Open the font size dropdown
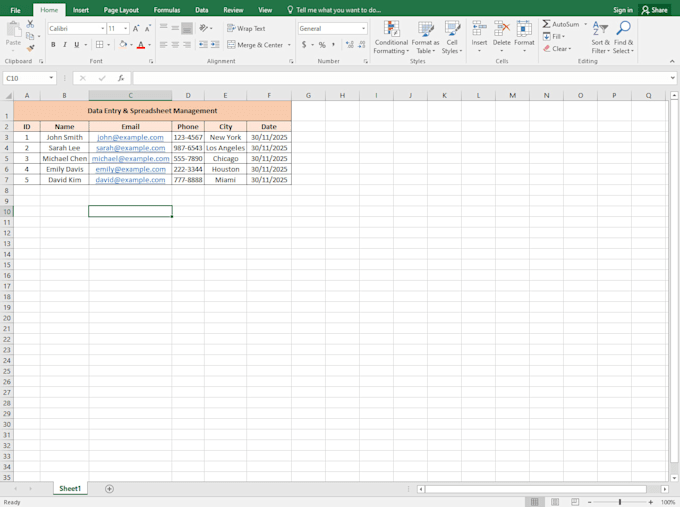The height and width of the screenshot is (507, 680). [x=126, y=29]
